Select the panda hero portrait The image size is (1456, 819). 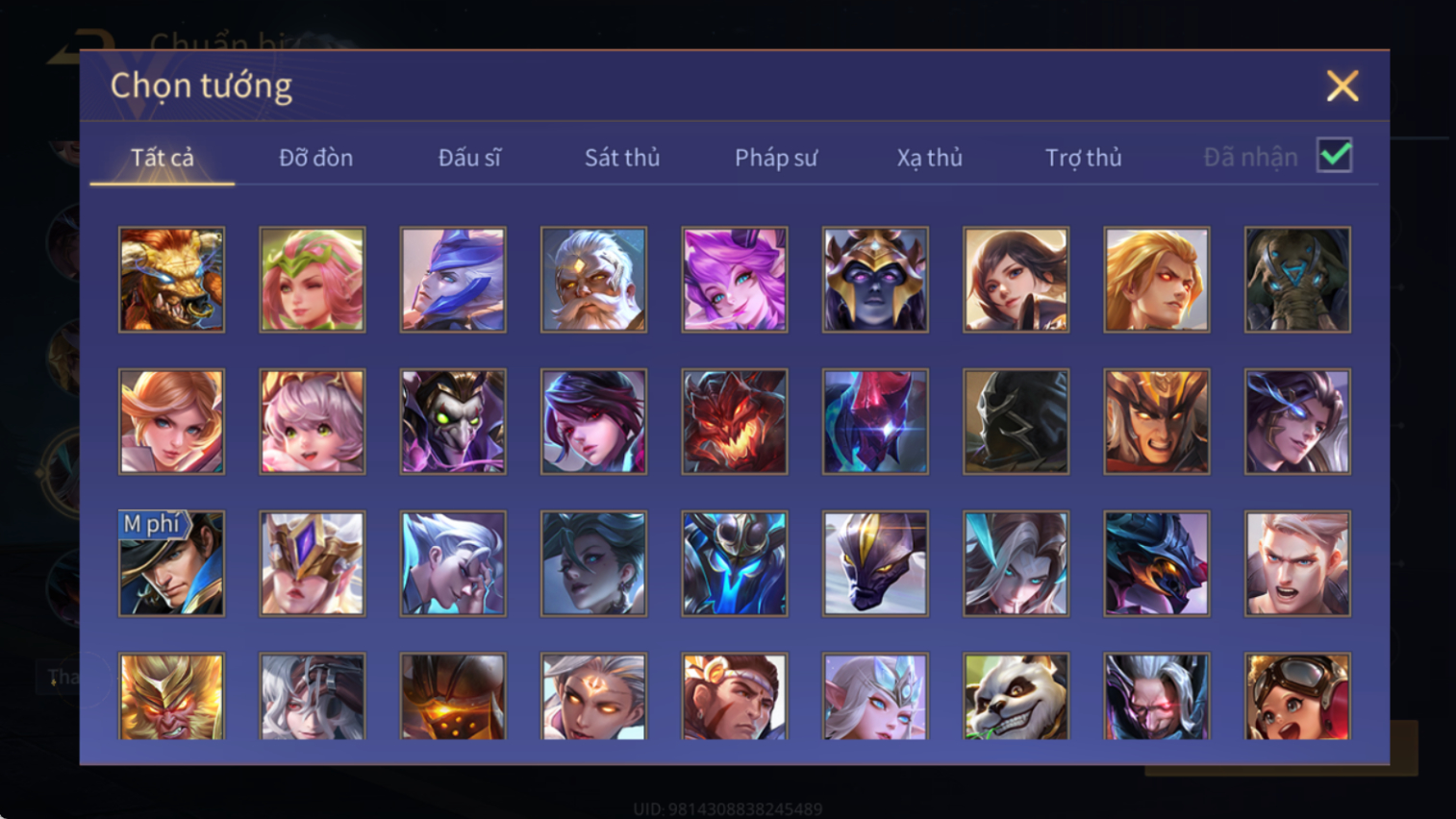[1016, 696]
